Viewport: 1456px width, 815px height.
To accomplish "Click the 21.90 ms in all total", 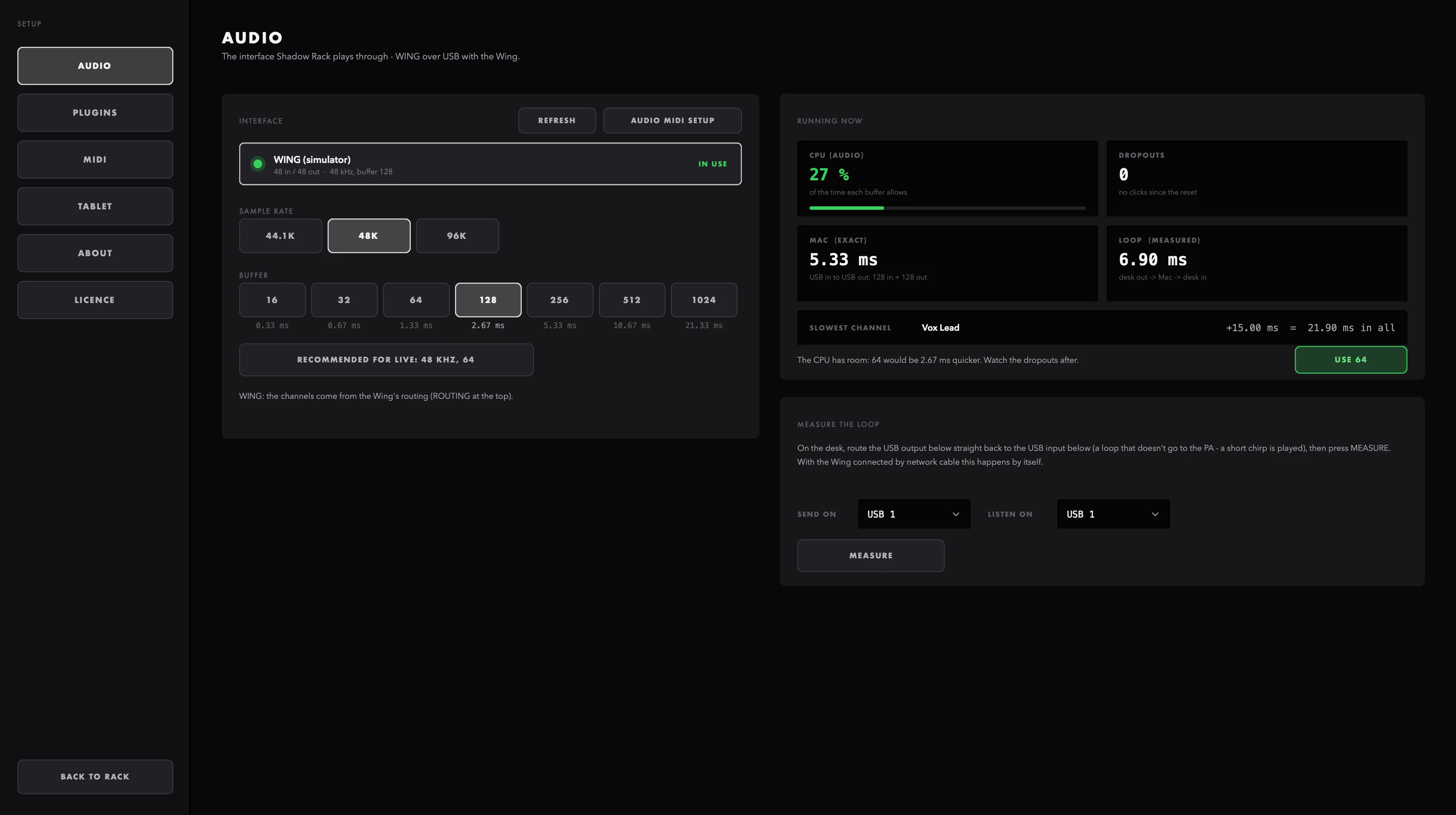I will point(1352,327).
